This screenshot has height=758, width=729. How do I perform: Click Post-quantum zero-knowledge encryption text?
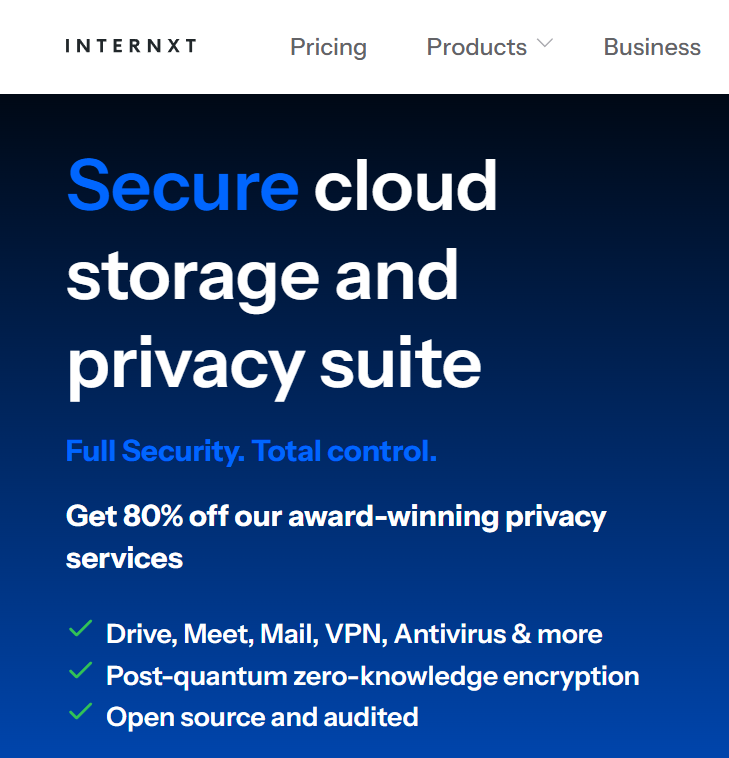pos(372,676)
